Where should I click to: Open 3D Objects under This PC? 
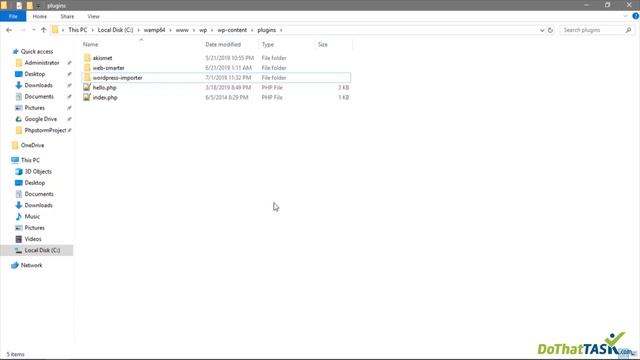[38, 171]
